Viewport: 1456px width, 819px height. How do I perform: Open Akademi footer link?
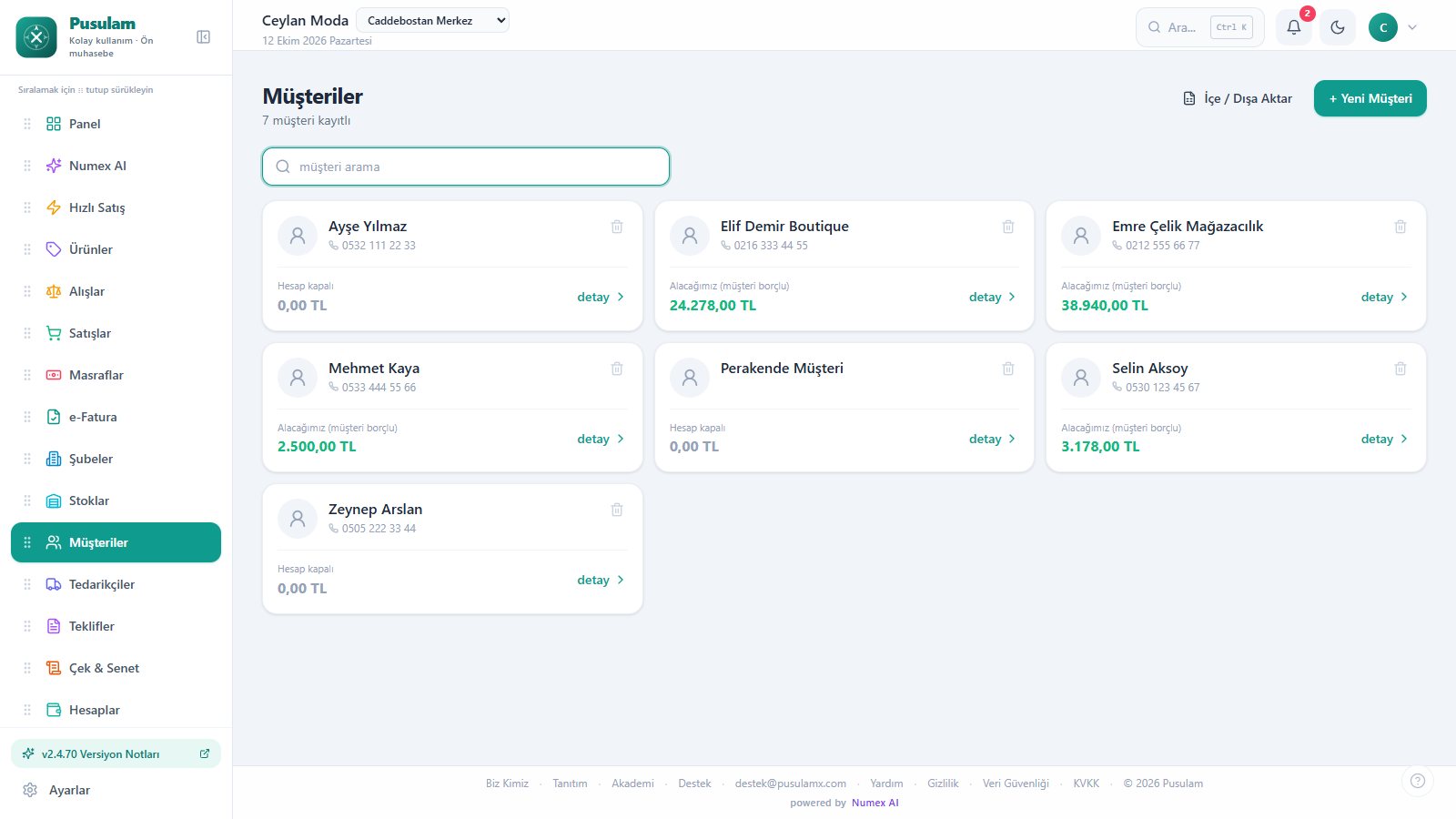tap(632, 784)
